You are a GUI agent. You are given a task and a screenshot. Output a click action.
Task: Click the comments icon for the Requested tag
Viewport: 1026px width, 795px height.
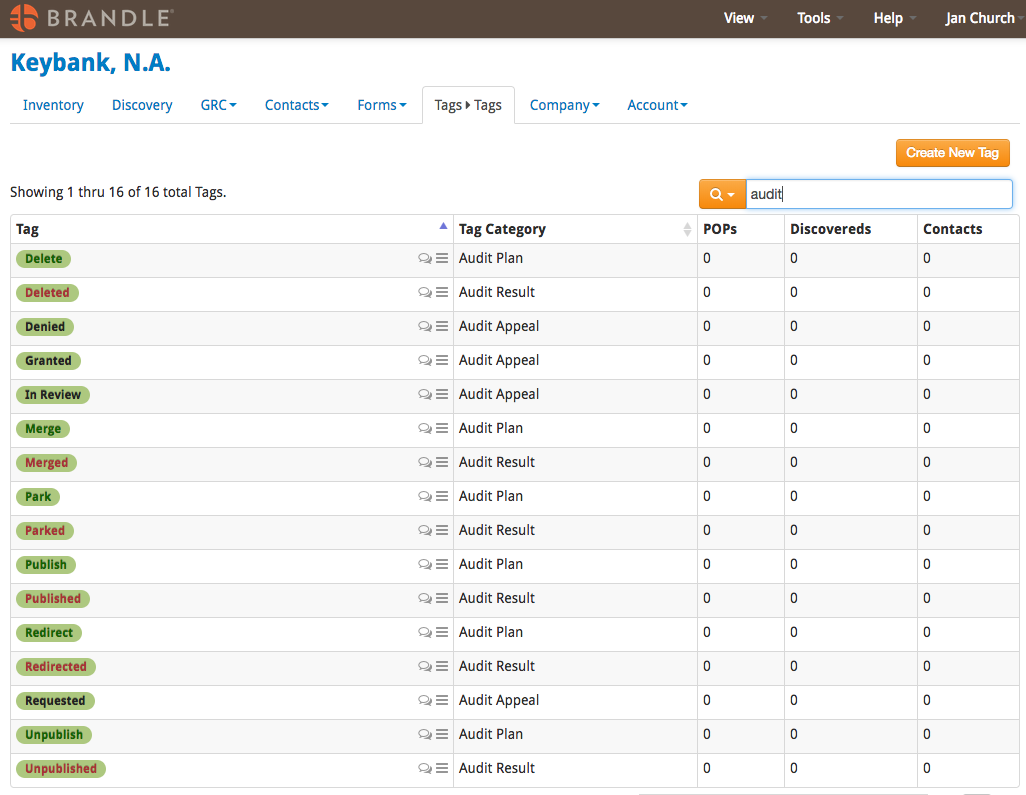[x=425, y=700]
